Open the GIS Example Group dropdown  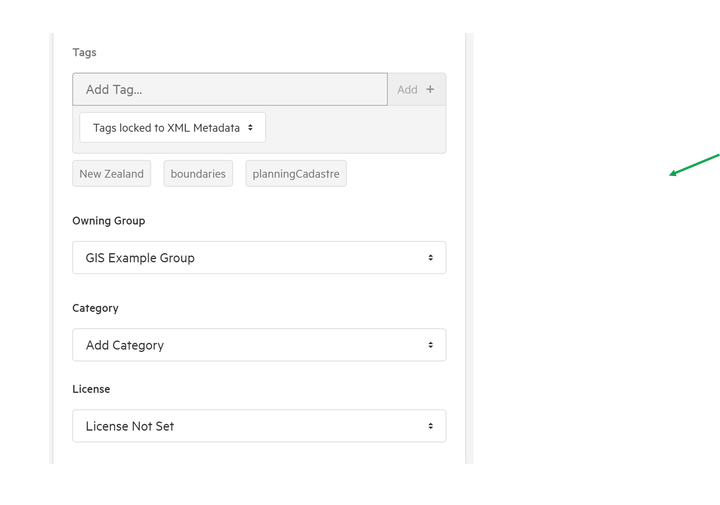coord(259,258)
